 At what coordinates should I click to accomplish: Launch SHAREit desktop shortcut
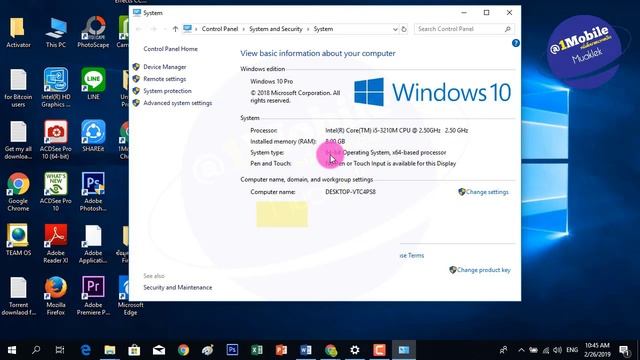point(93,136)
